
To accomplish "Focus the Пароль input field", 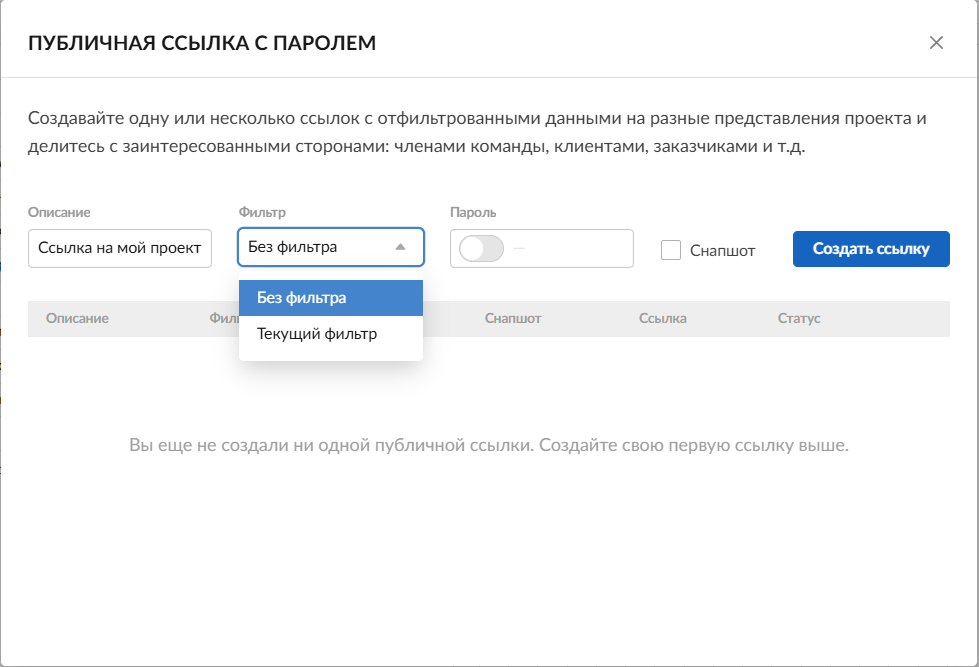I will tap(560, 248).
